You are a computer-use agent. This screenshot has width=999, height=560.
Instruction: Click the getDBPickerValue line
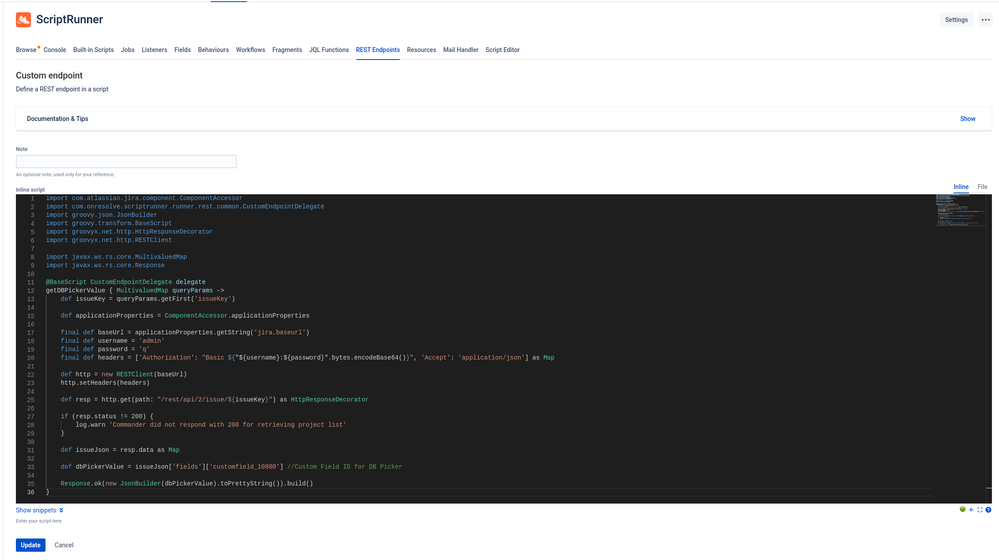(x=135, y=291)
